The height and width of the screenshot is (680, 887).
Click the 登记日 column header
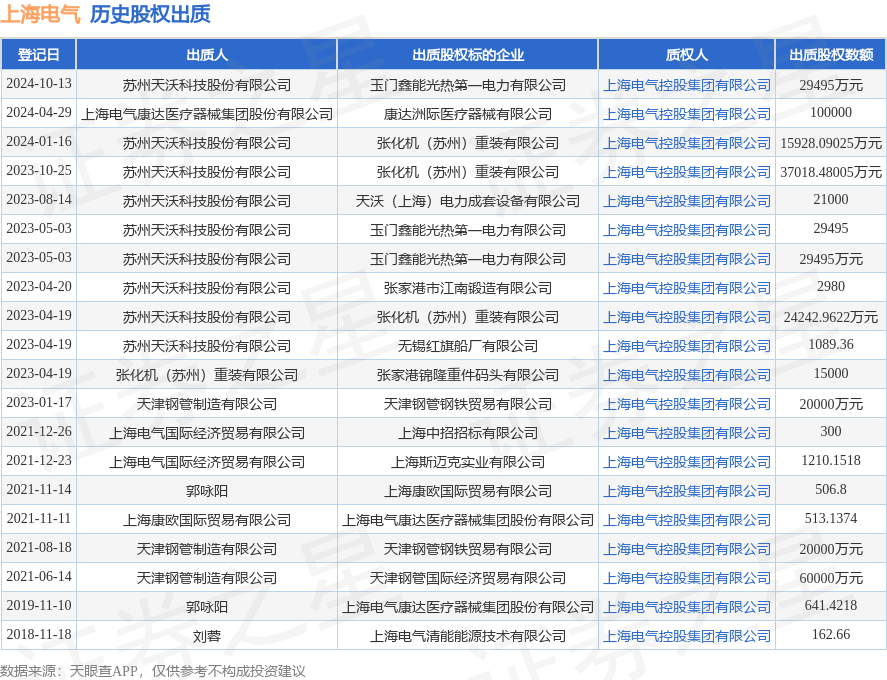tap(38, 55)
